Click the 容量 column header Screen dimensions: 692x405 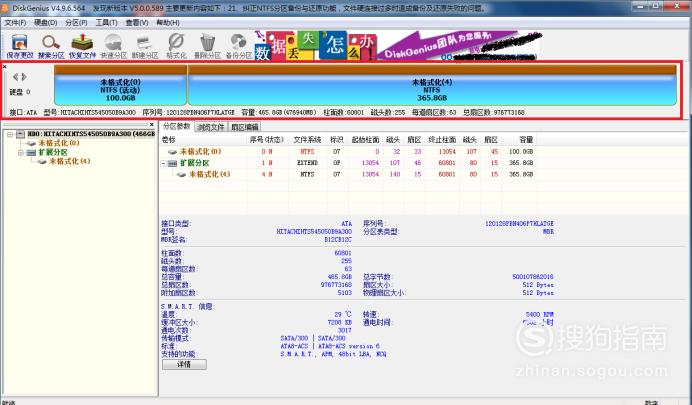click(519, 140)
